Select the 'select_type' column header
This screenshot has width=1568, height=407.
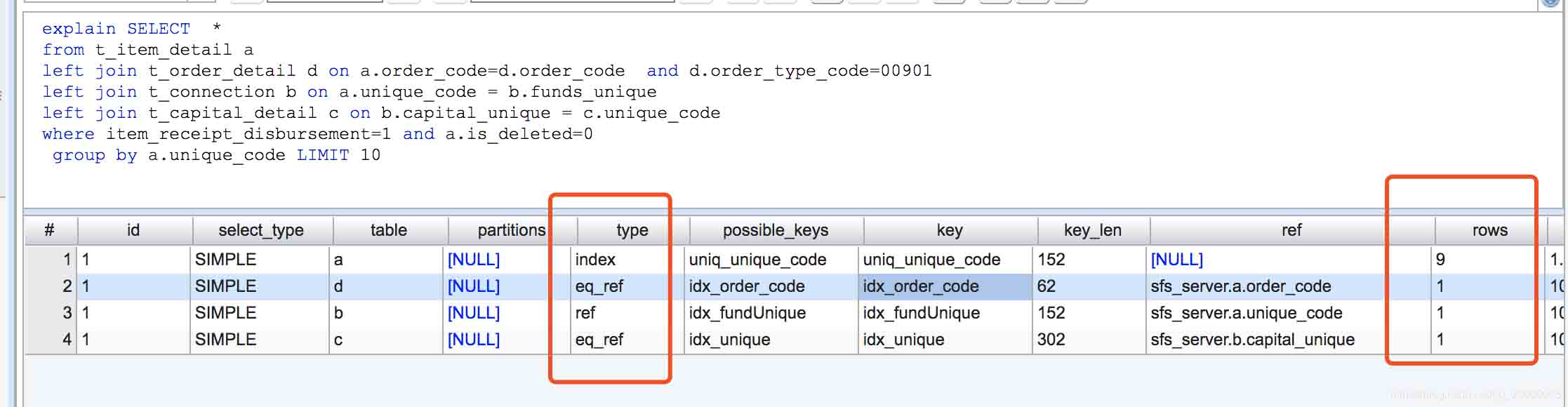pos(260,230)
